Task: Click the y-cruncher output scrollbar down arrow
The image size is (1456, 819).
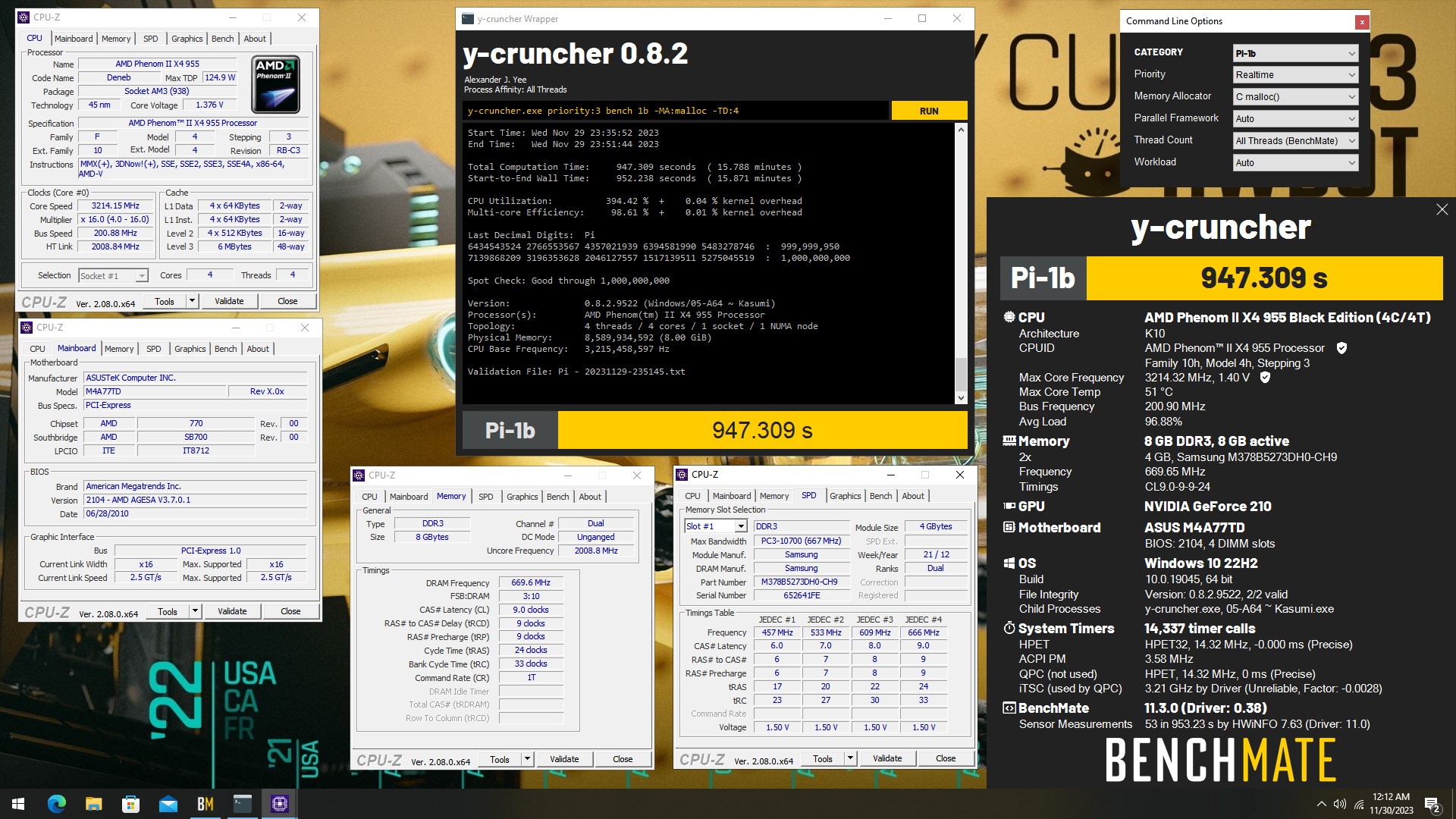Action: pyautogui.click(x=961, y=397)
